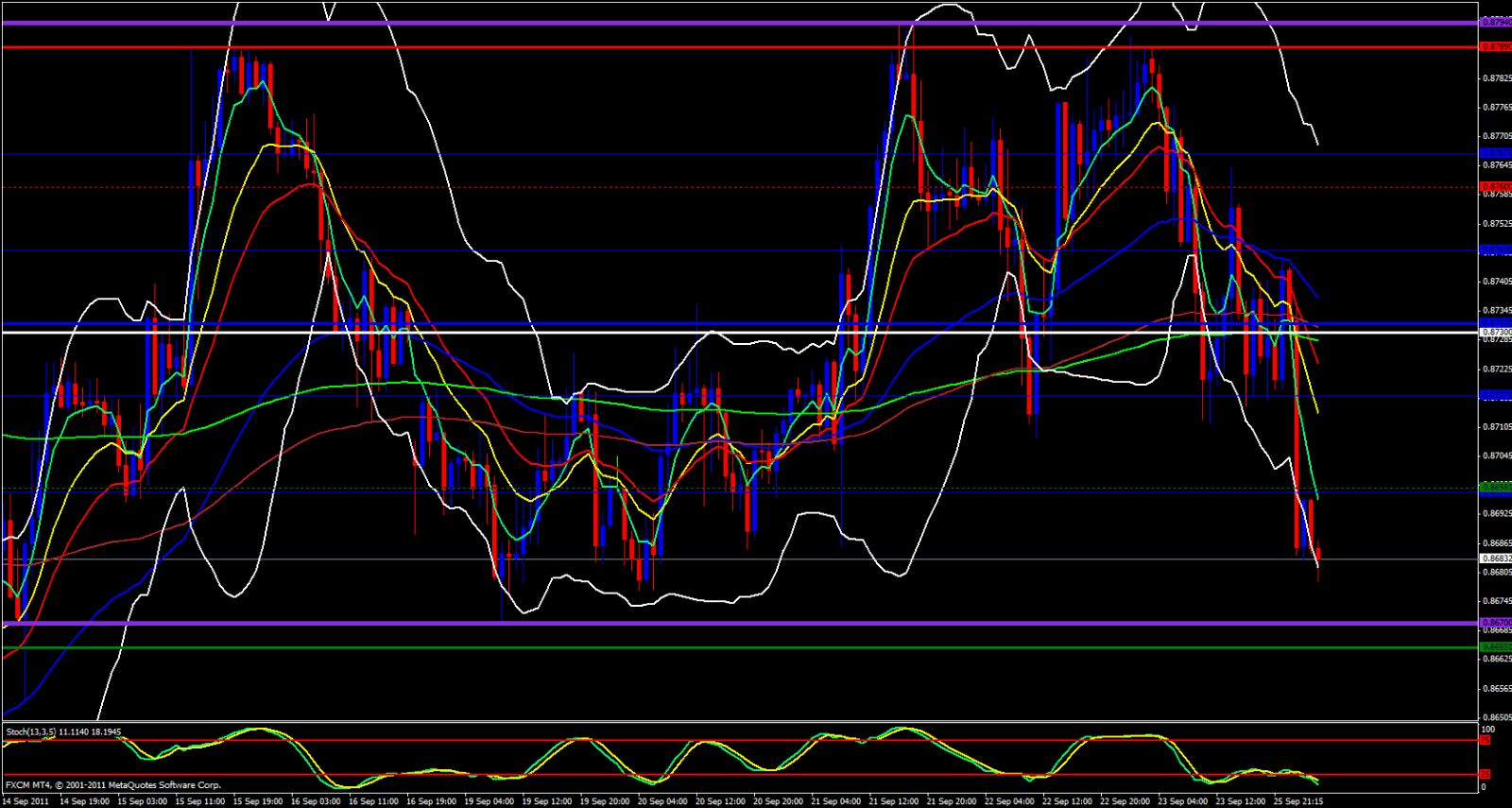Click the 19 Sep 12:00 time label
This screenshot has width=1512, height=808.
(x=546, y=801)
